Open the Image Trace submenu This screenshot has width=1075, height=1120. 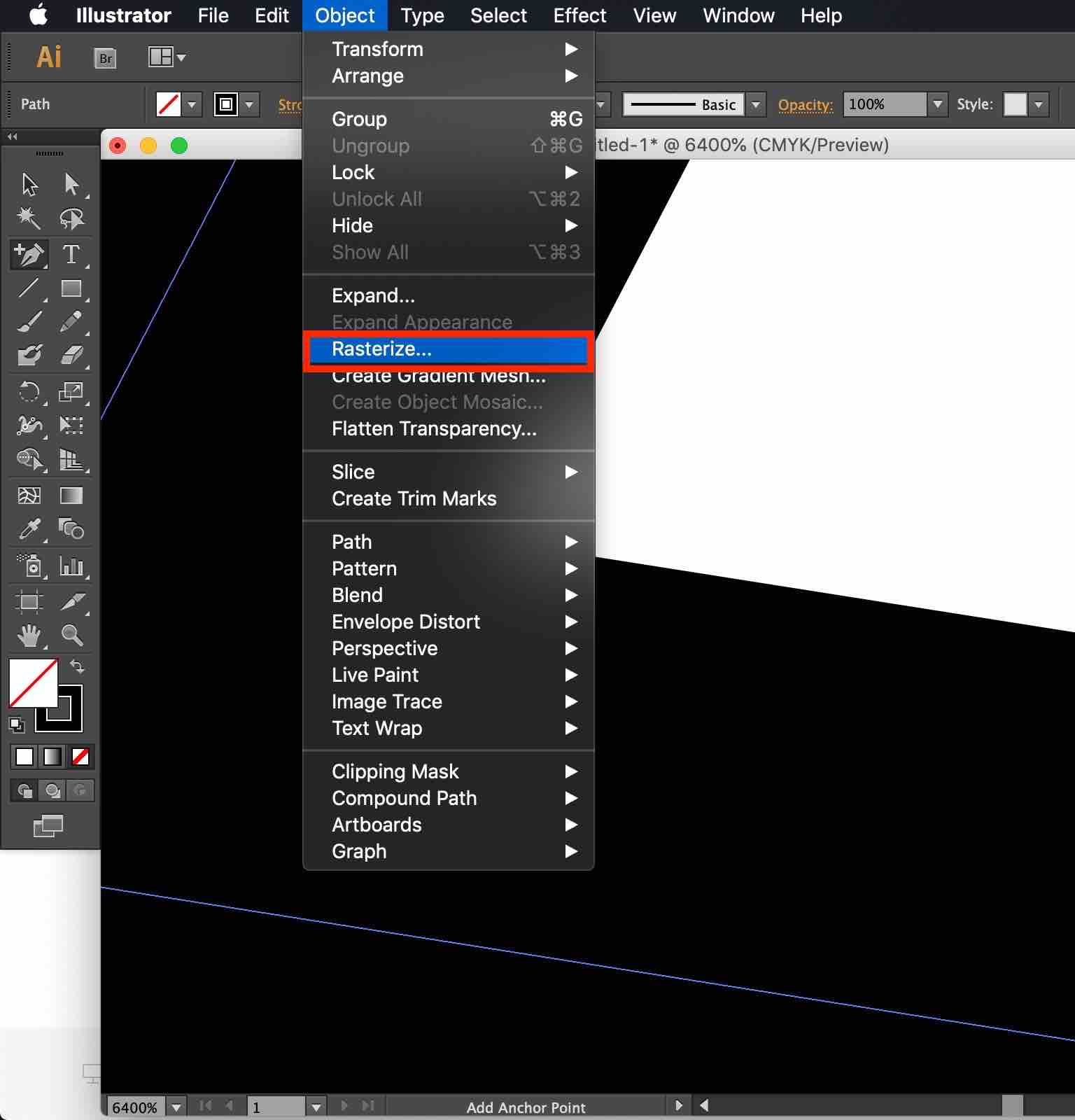click(x=449, y=701)
